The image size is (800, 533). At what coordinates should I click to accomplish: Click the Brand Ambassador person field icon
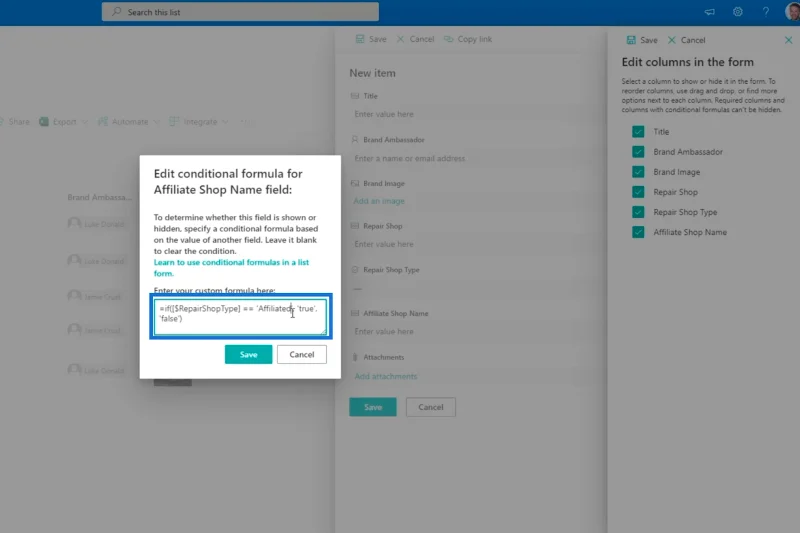point(355,139)
